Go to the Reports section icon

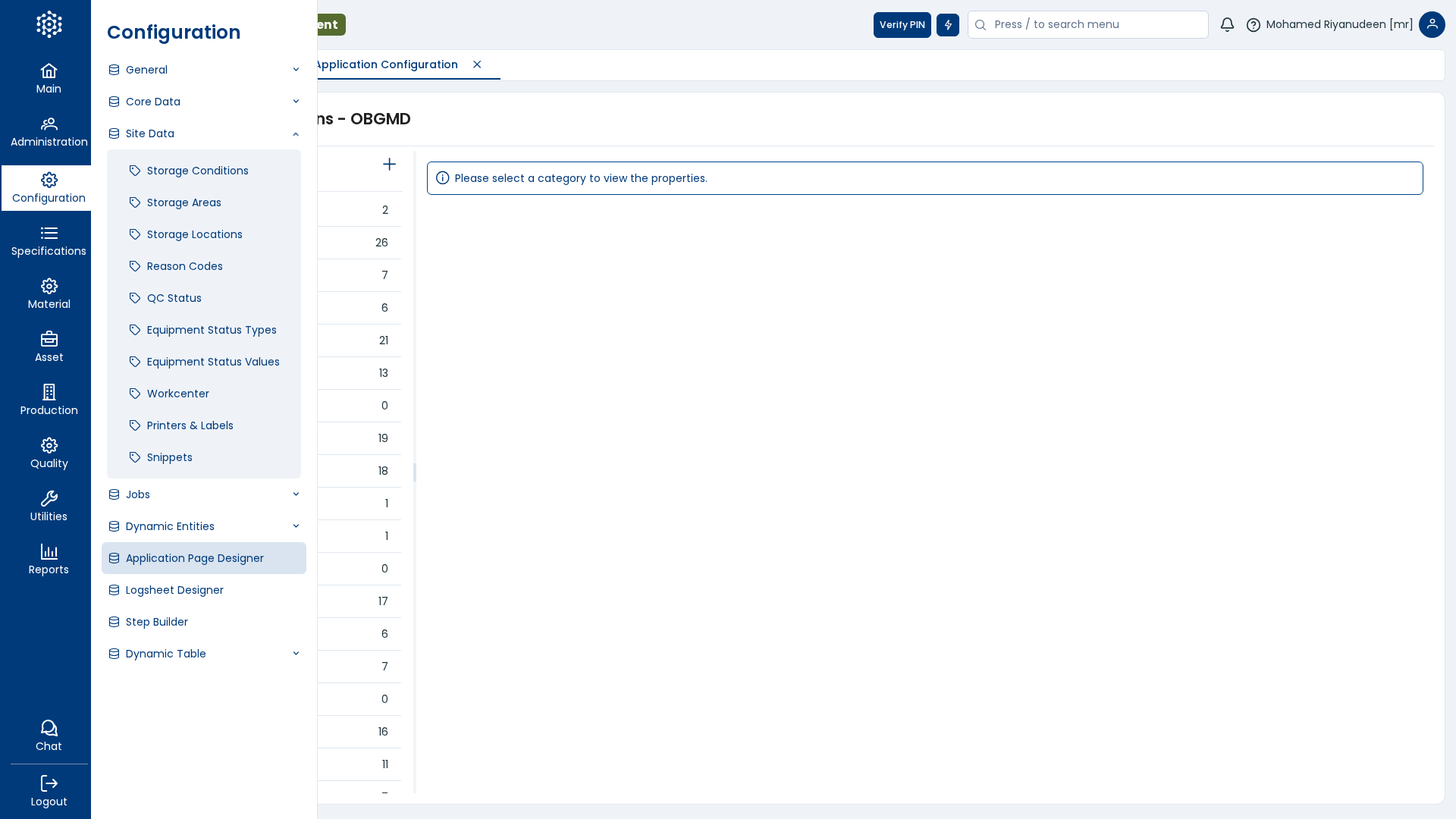[x=49, y=552]
